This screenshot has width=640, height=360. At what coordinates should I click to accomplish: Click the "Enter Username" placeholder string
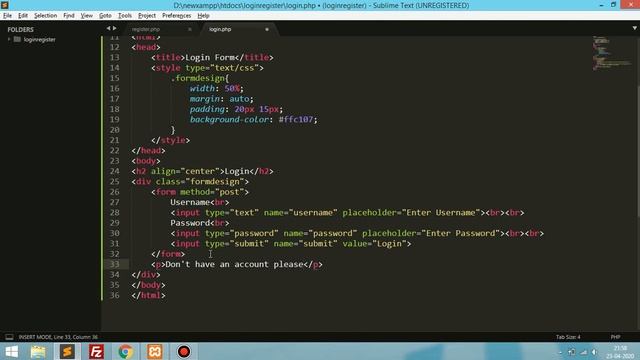click(x=441, y=213)
